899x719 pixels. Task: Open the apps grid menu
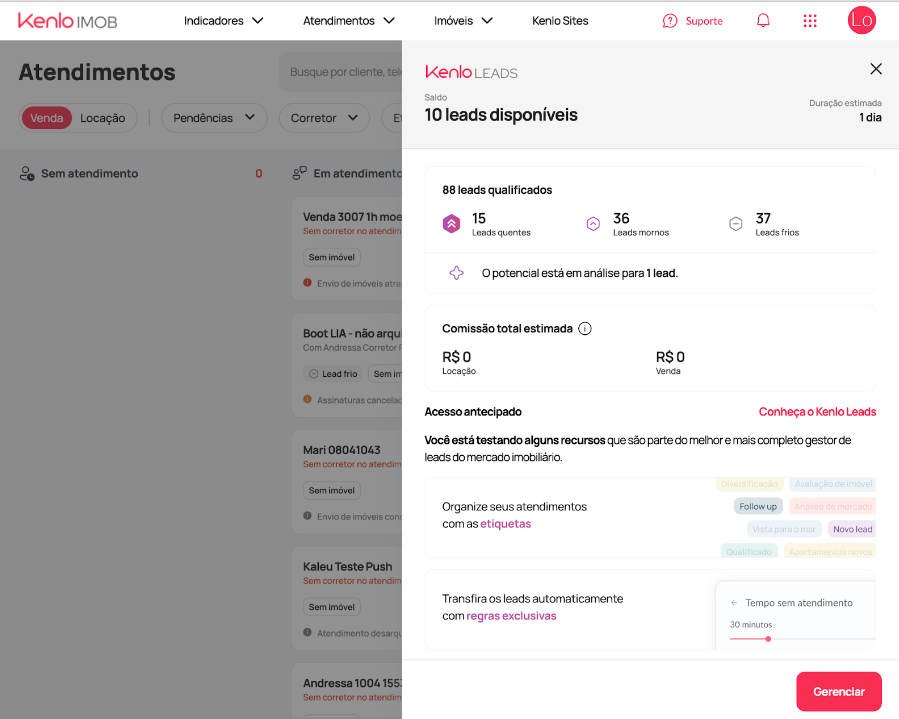810,21
